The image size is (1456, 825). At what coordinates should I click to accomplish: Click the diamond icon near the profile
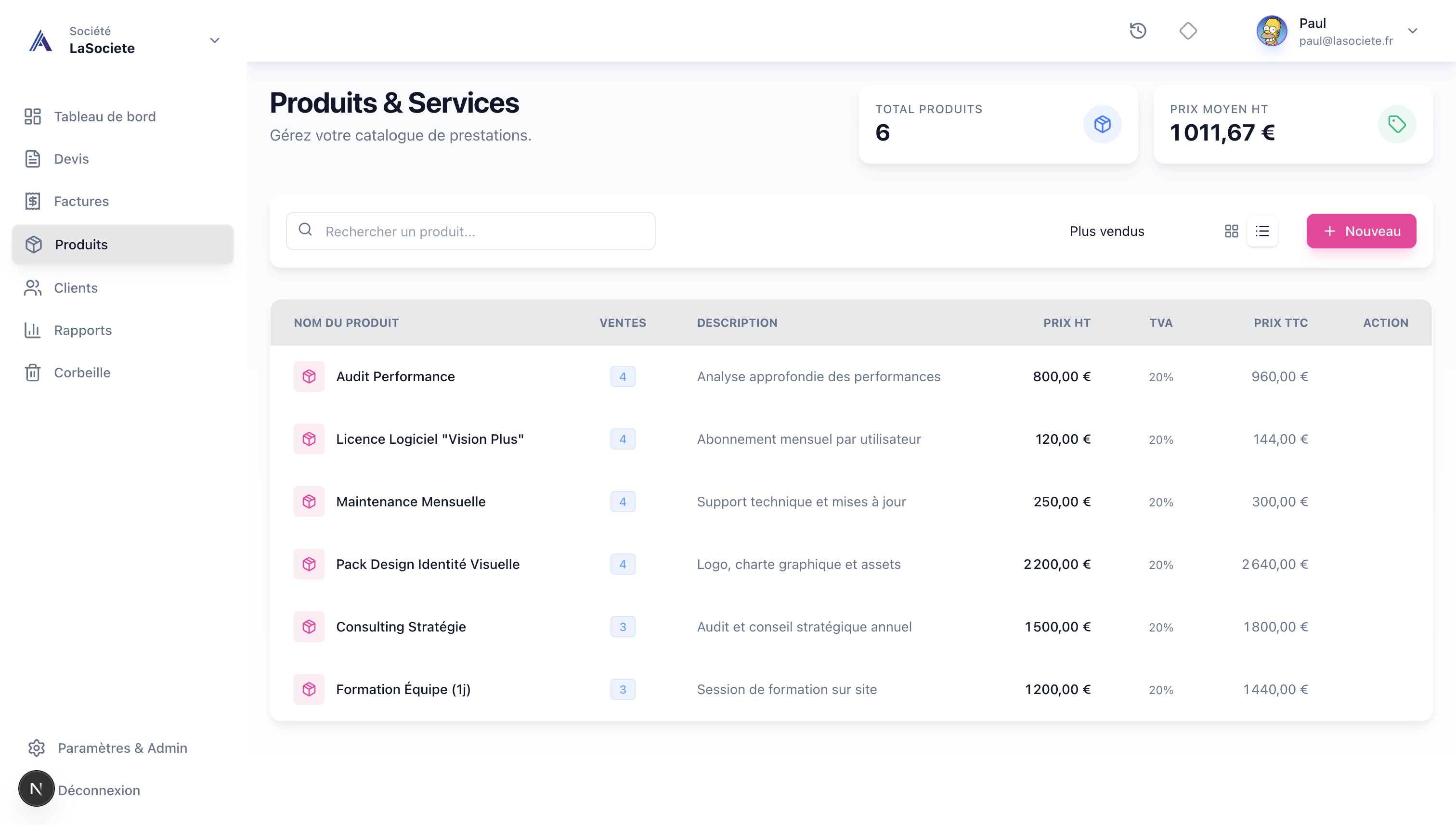1188,31
